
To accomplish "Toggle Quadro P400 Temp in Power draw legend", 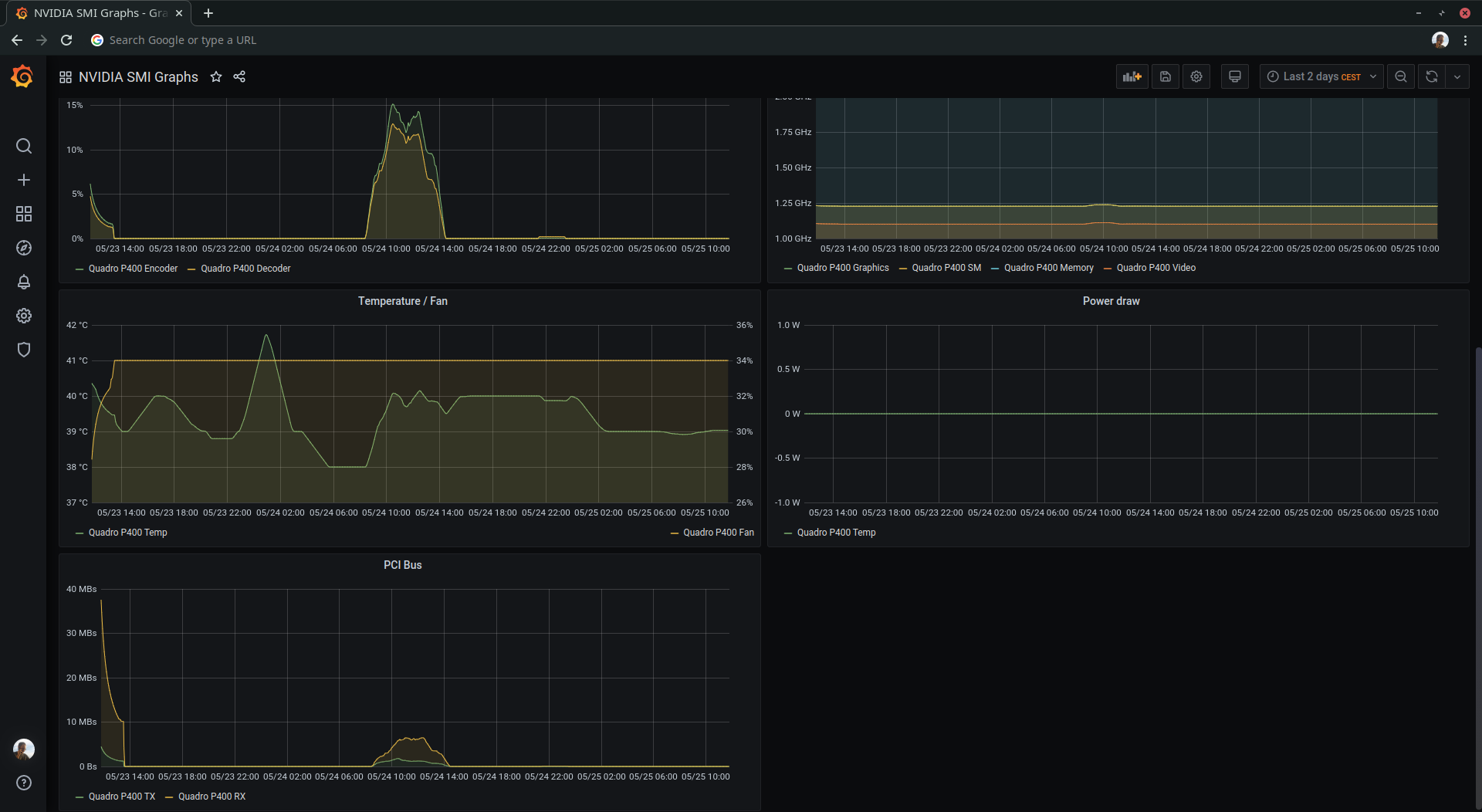I will (836, 533).
